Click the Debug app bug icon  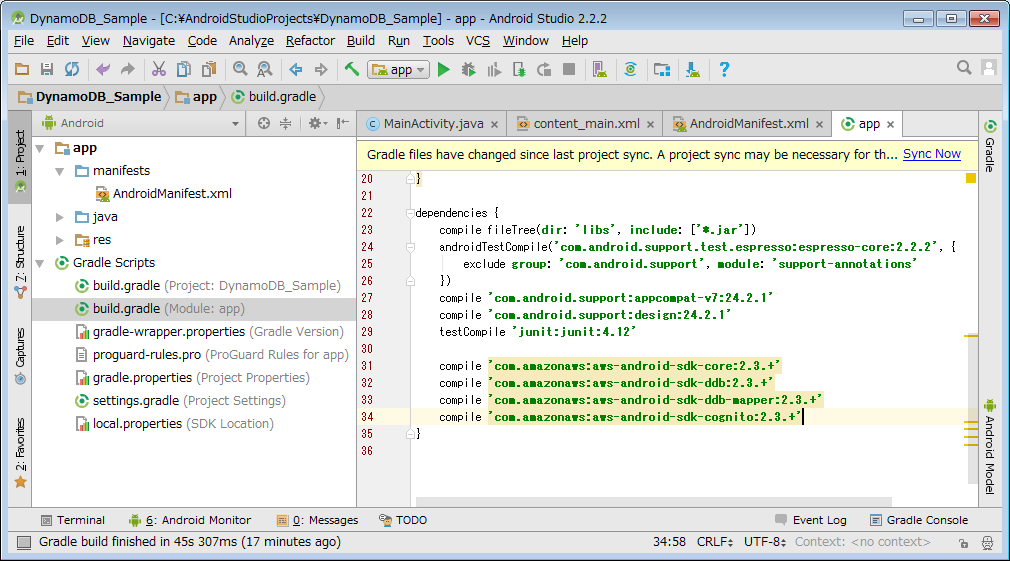[468, 69]
